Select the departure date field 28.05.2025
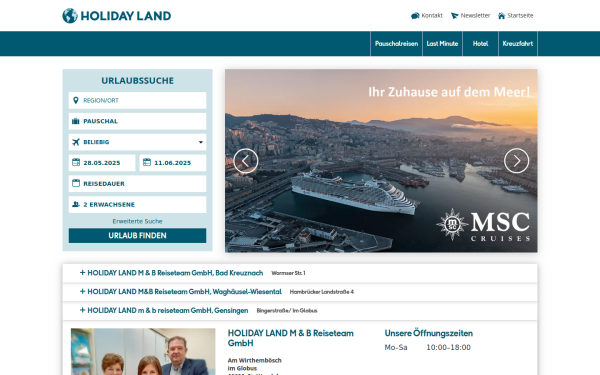 click(102, 163)
